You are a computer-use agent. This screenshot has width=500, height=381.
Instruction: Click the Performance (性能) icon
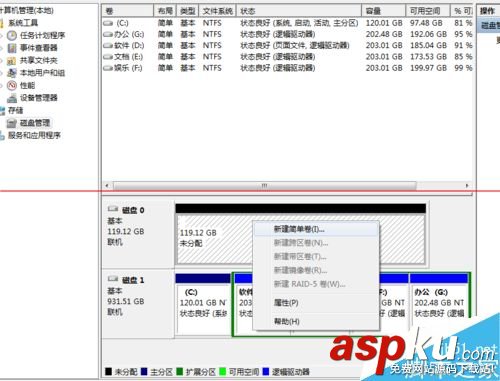[x=12, y=85]
